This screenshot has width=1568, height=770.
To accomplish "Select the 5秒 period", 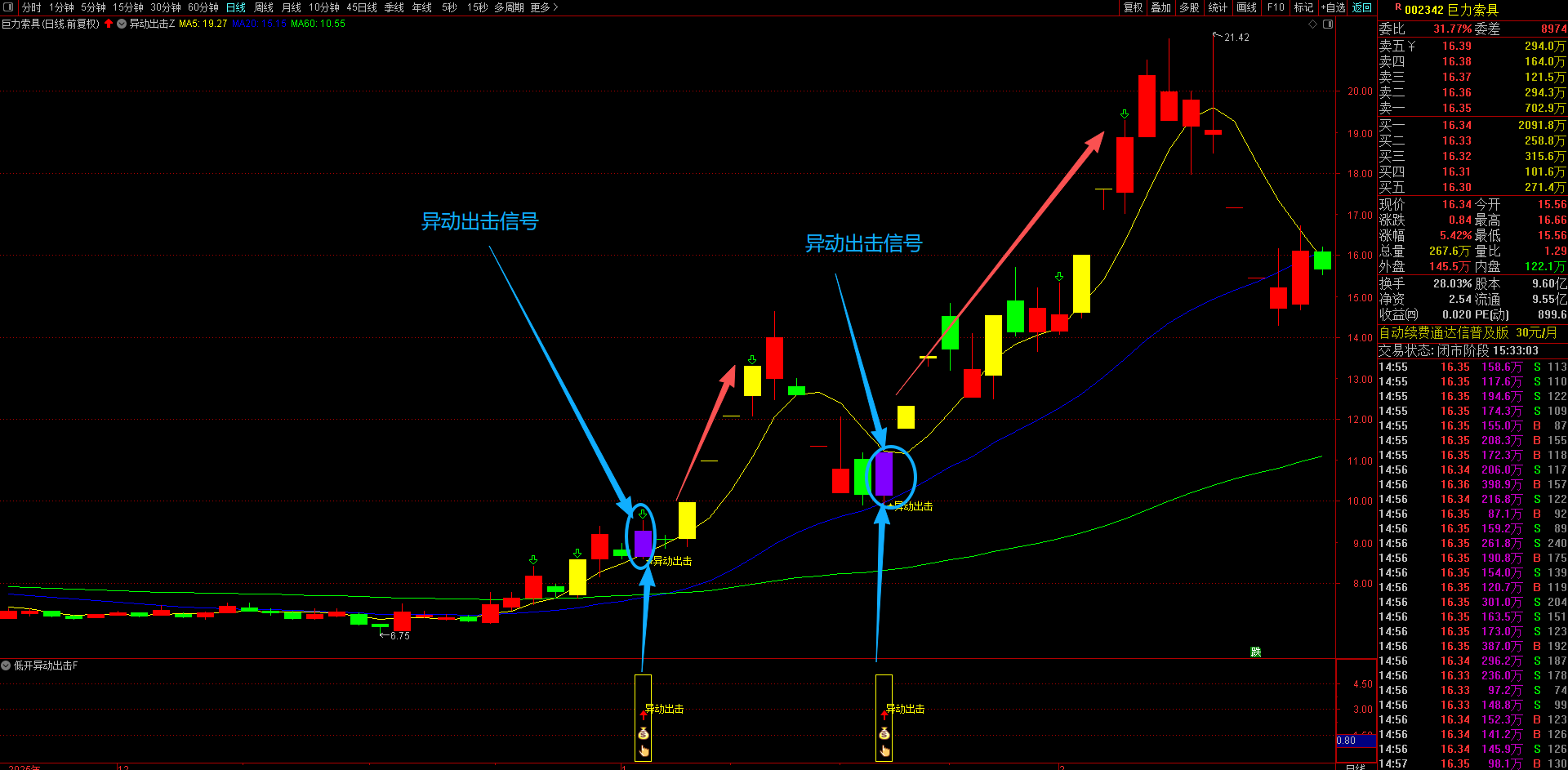I will [449, 7].
